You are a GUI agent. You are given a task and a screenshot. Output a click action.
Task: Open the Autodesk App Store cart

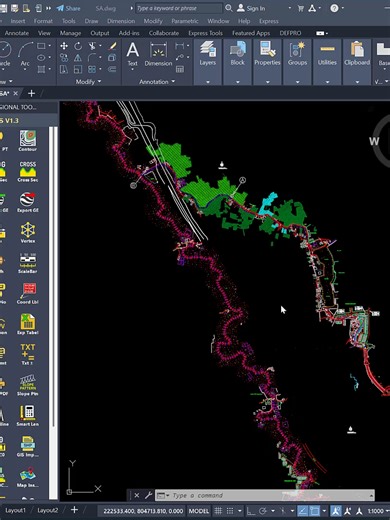click(x=301, y=8)
